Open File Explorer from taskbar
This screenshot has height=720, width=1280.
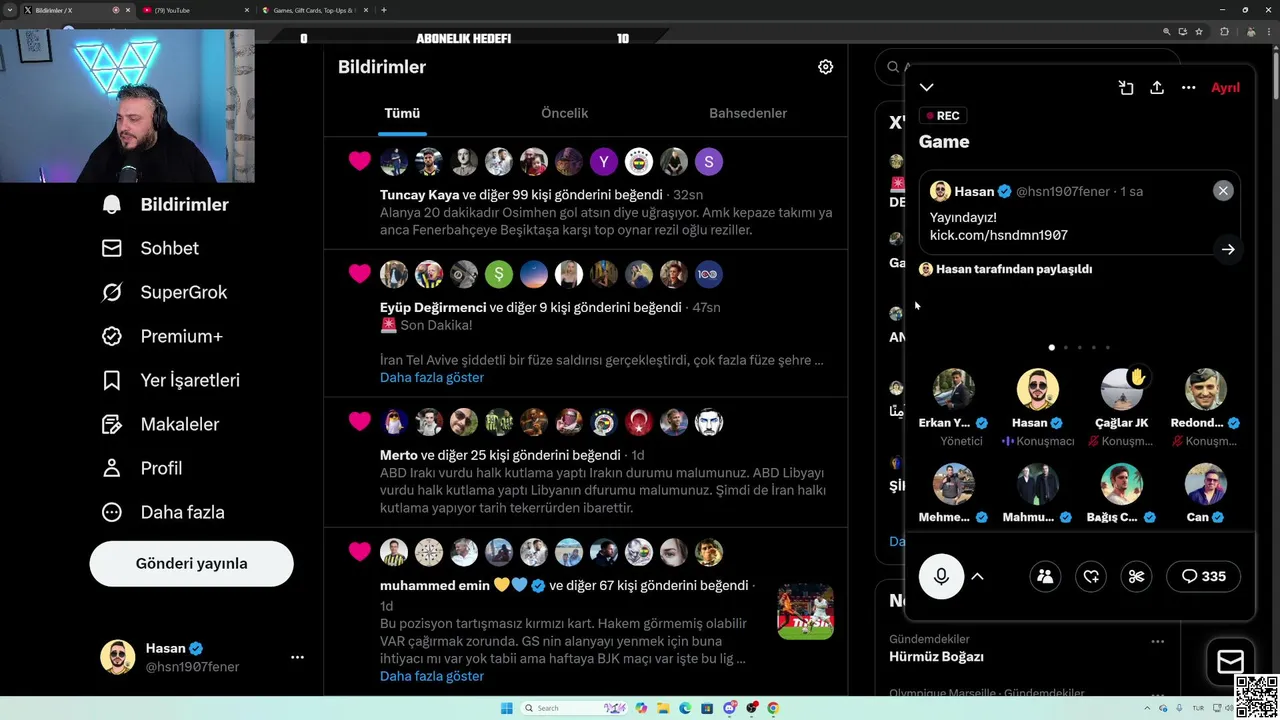pyautogui.click(x=663, y=708)
